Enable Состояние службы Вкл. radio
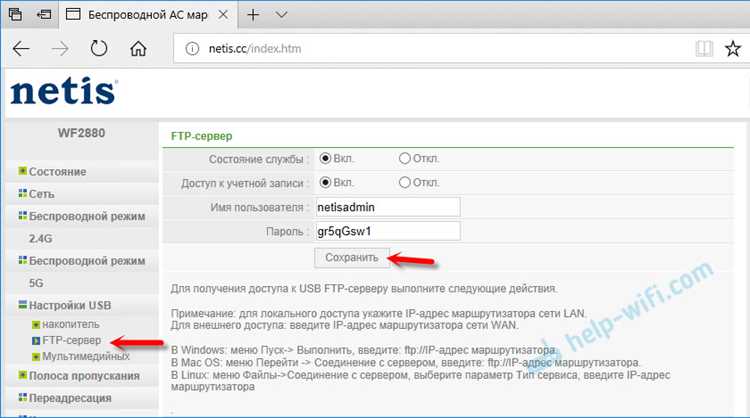This screenshot has height=418, width=750. pyautogui.click(x=325, y=158)
